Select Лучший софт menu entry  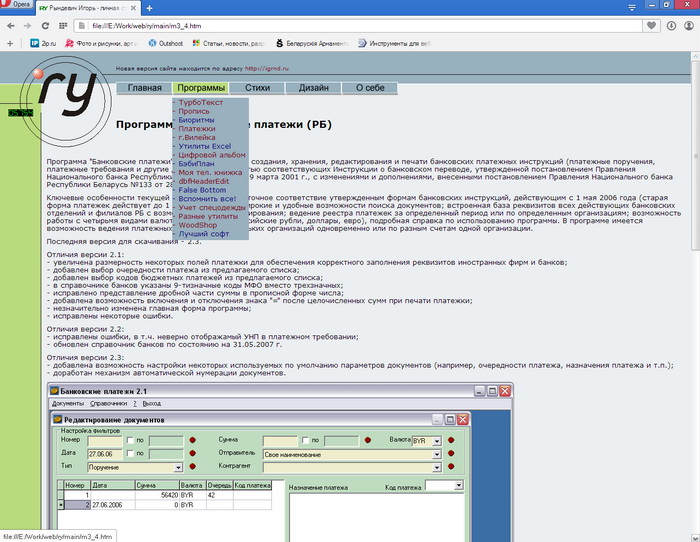[x=204, y=233]
